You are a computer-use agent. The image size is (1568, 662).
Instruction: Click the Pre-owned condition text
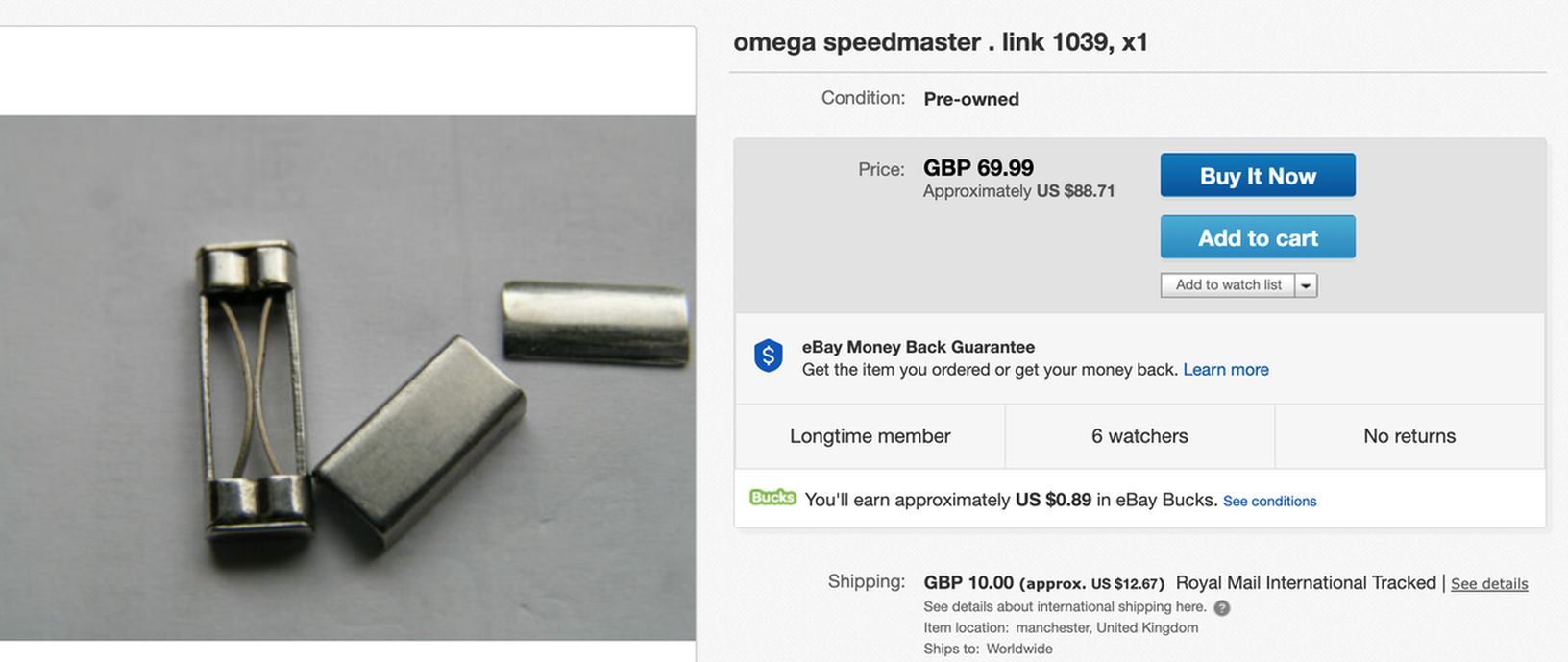[970, 99]
